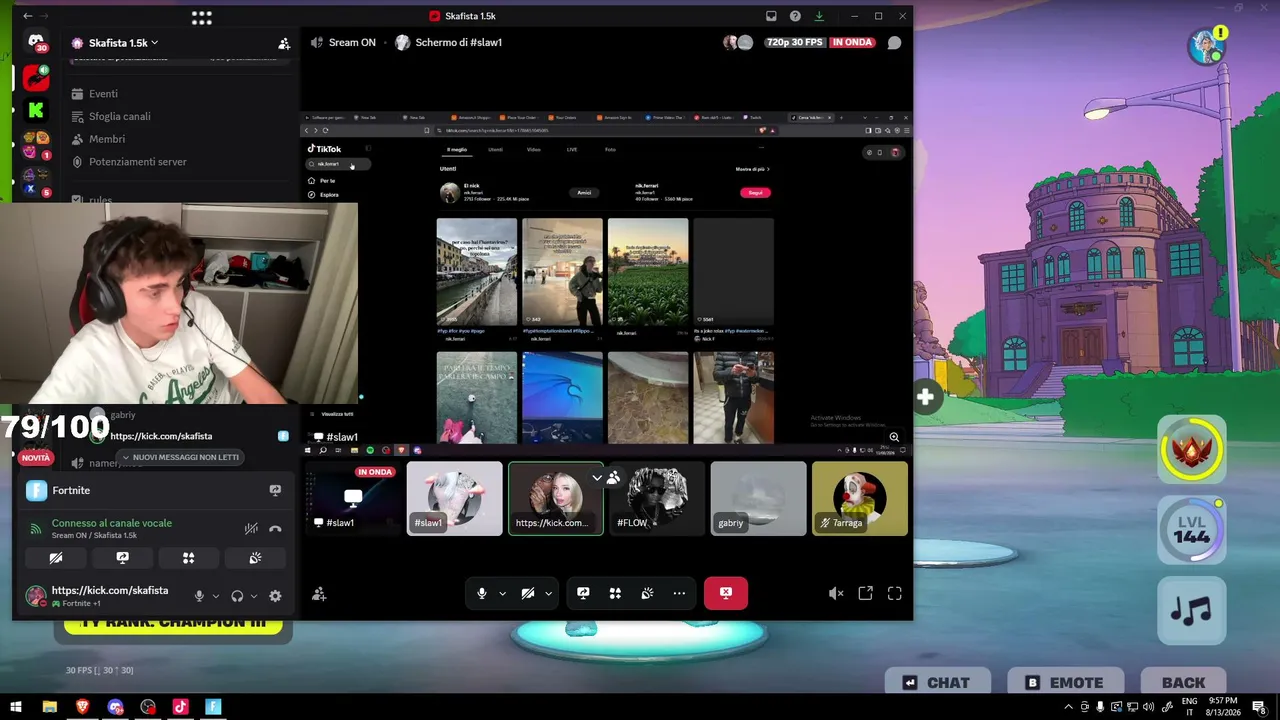Select the live #slaw1 screen-share tile

[353, 498]
